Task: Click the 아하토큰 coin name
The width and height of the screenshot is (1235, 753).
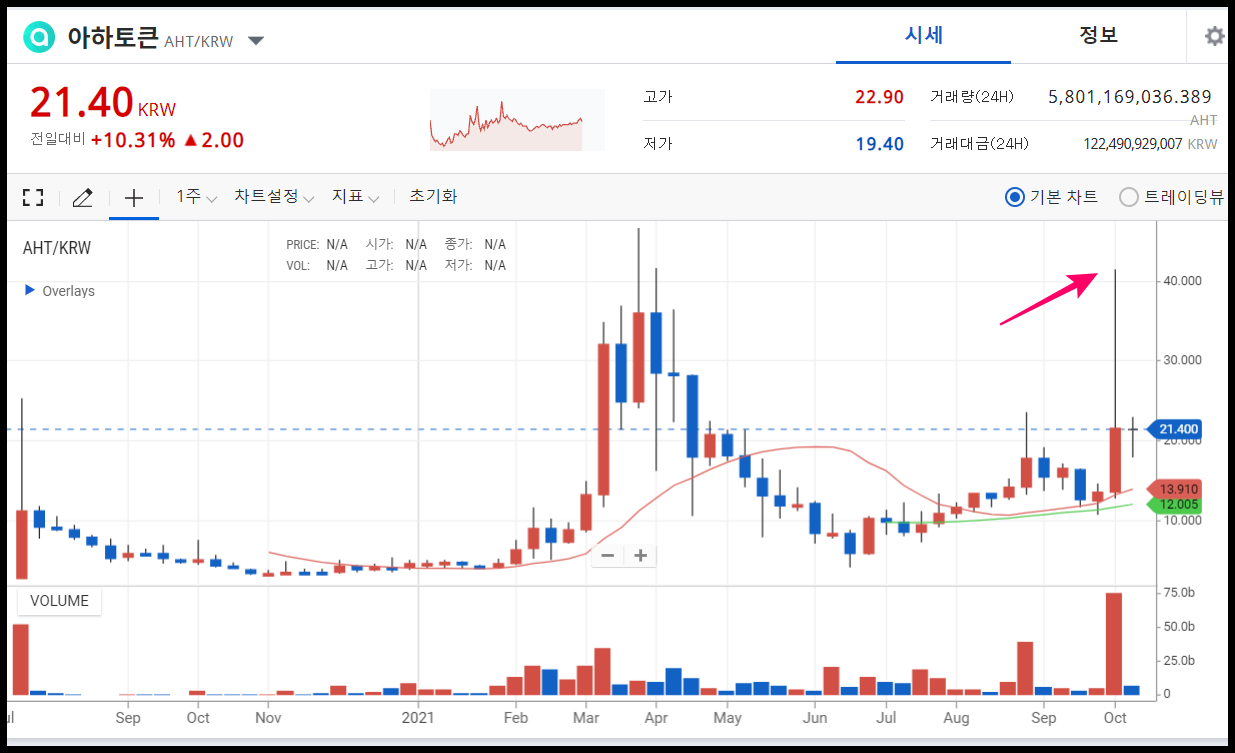Action: pos(113,38)
